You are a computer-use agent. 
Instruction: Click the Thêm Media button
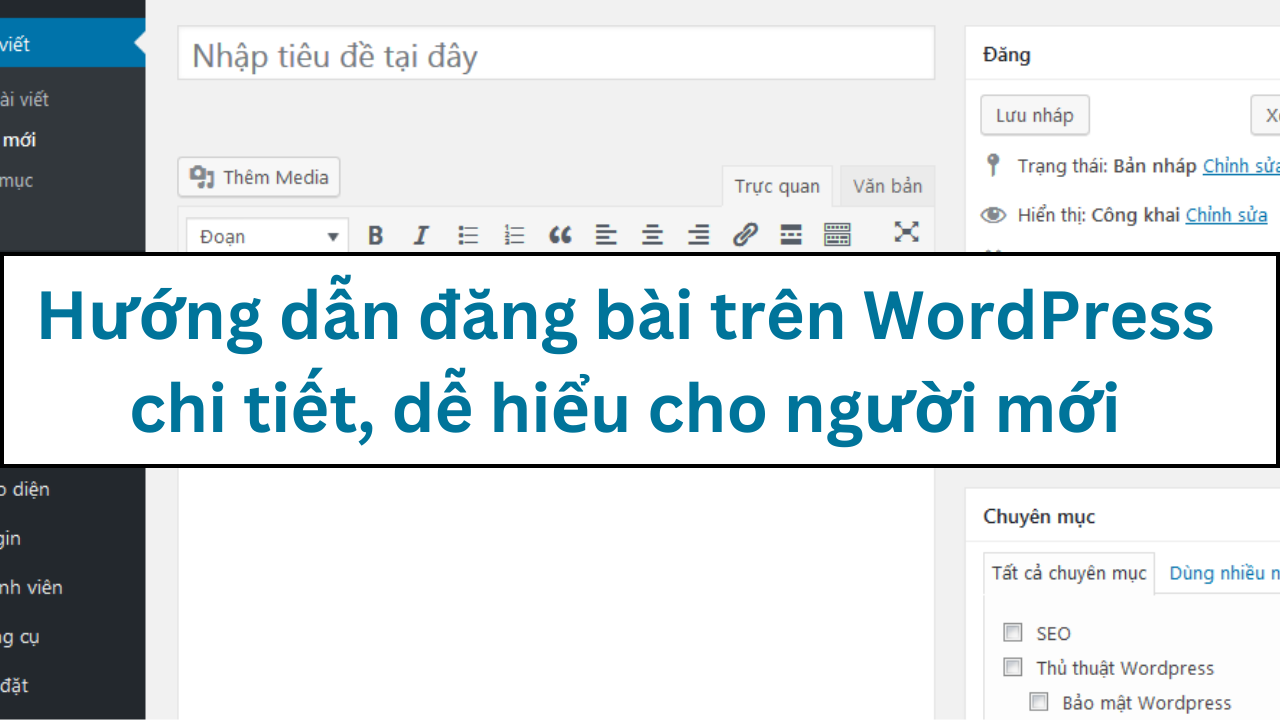point(258,177)
